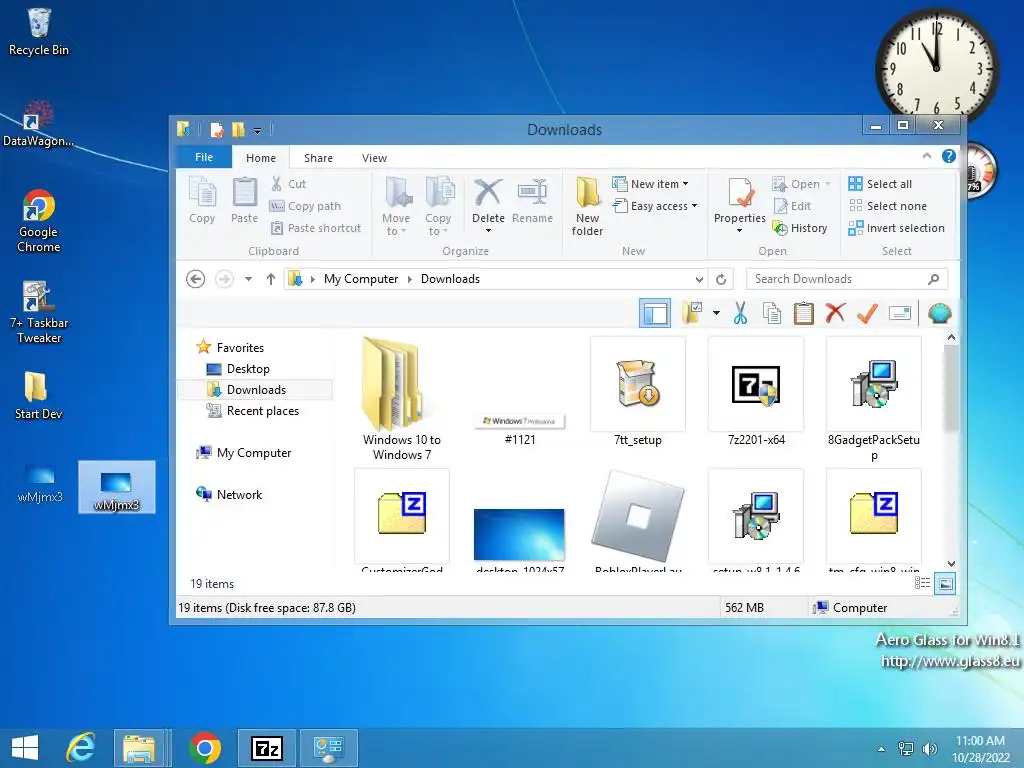Viewport: 1024px width, 768px height.
Task: Open 7-Zip from the taskbar
Action: [266, 748]
